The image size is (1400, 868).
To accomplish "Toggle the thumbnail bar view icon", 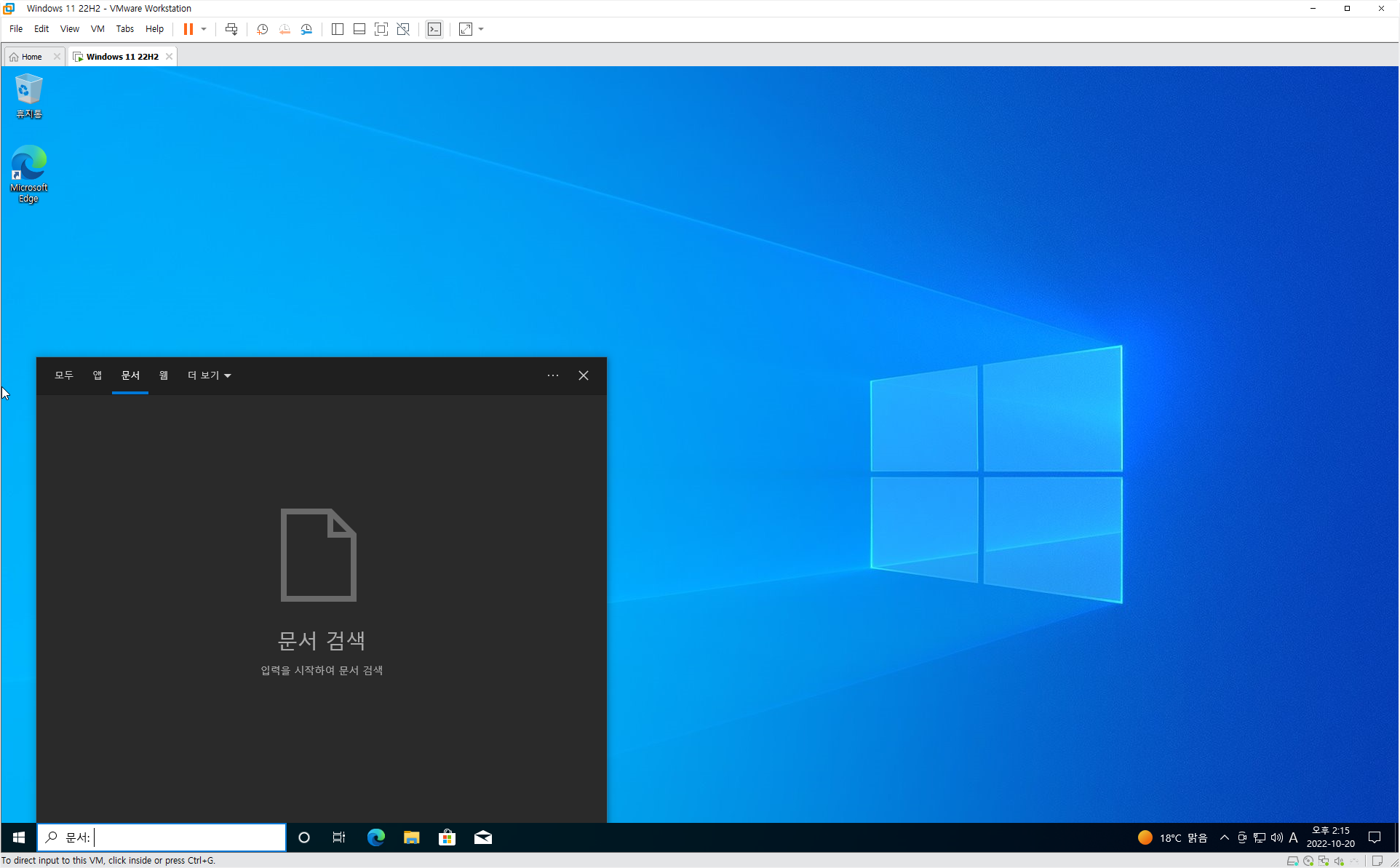I will 359,29.
